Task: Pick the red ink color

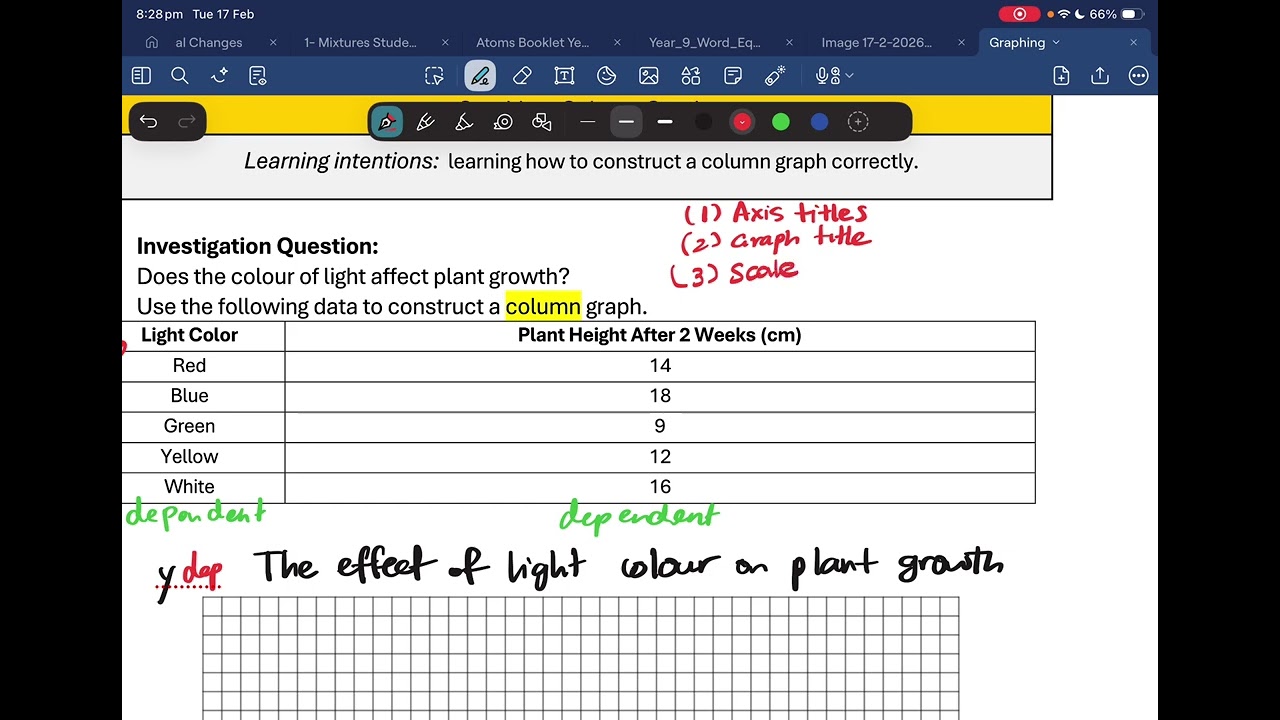Action: coord(742,122)
